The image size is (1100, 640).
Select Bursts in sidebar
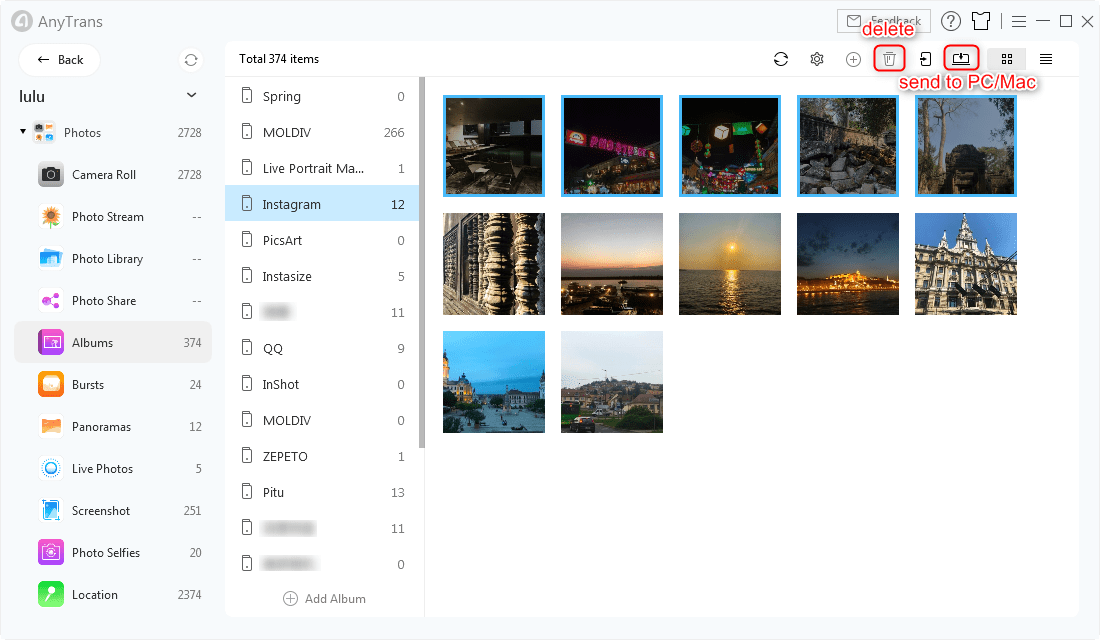[x=113, y=385]
